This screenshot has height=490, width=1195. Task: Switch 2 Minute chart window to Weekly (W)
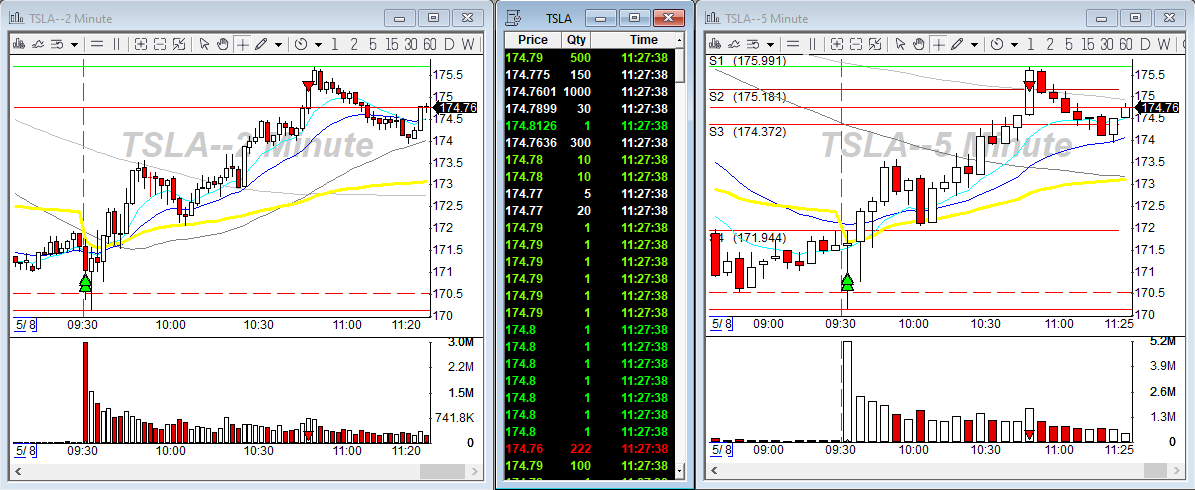pyautogui.click(x=467, y=44)
